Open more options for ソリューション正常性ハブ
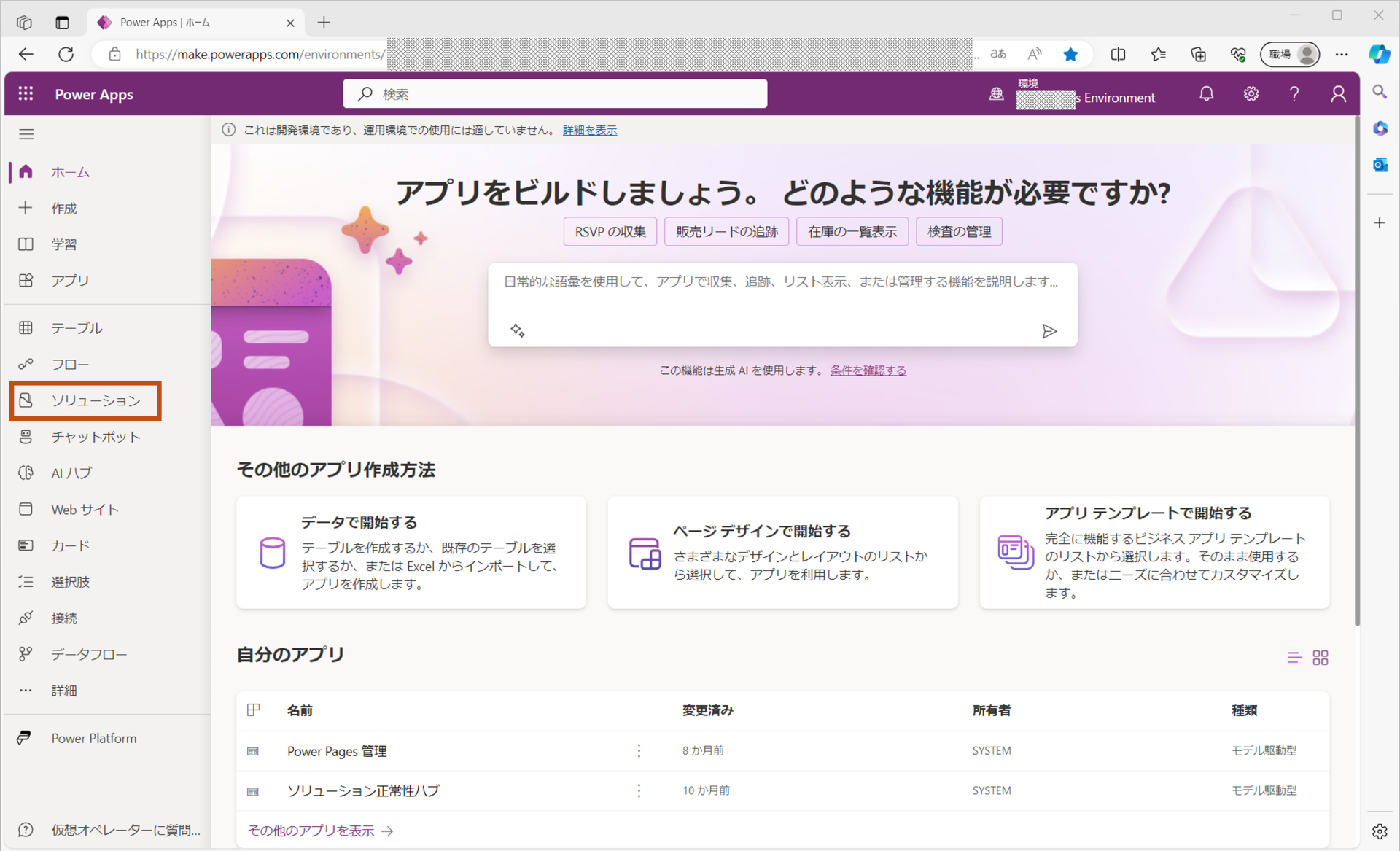The image size is (1400, 851). coord(639,790)
